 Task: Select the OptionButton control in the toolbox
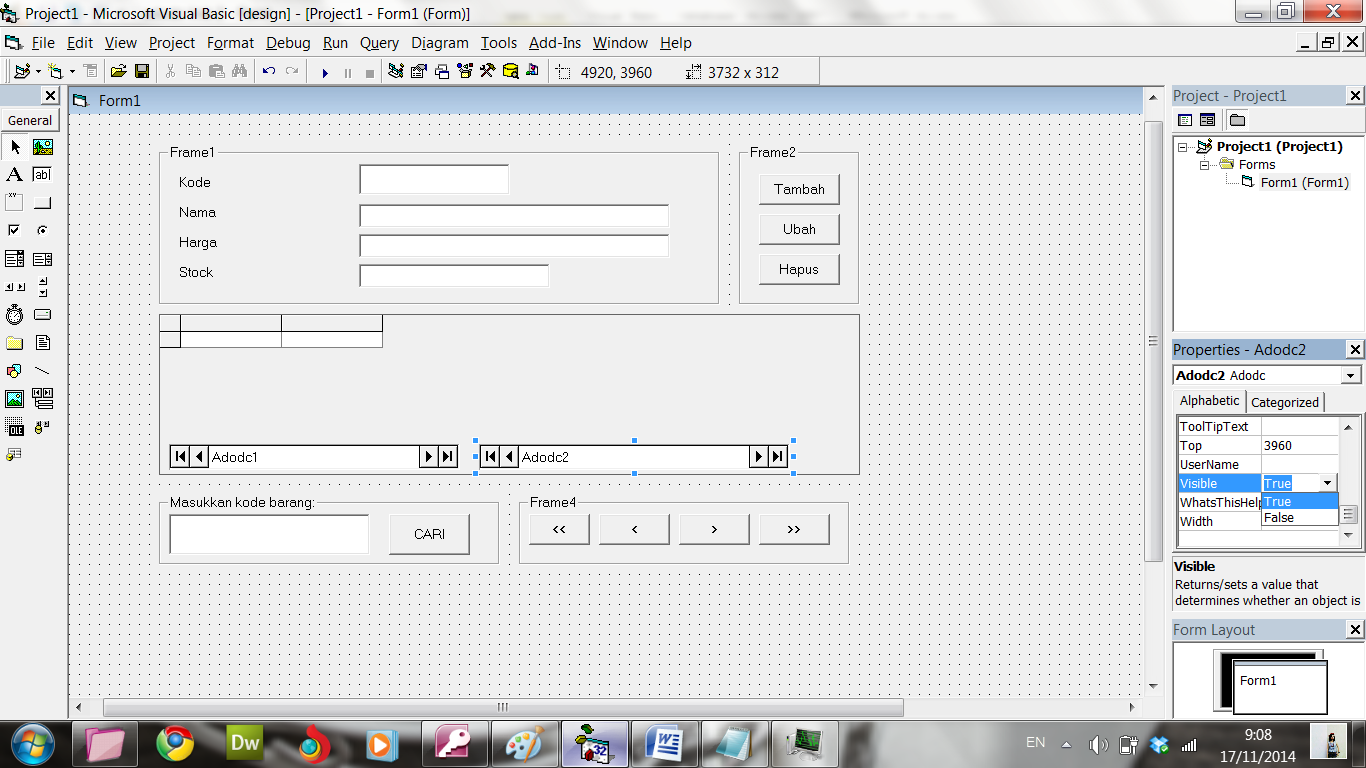point(42,229)
